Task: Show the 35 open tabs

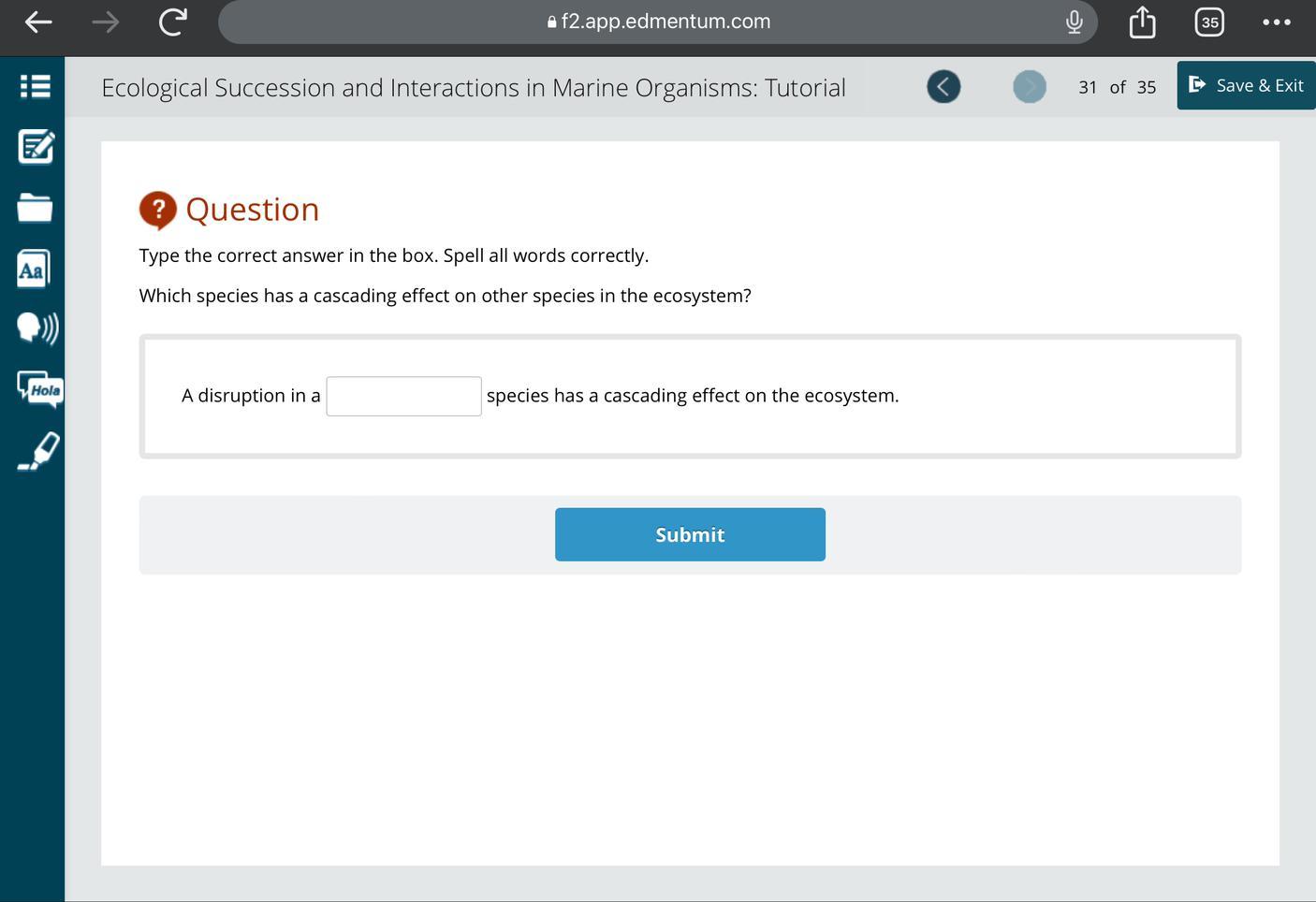Action: [x=1209, y=22]
